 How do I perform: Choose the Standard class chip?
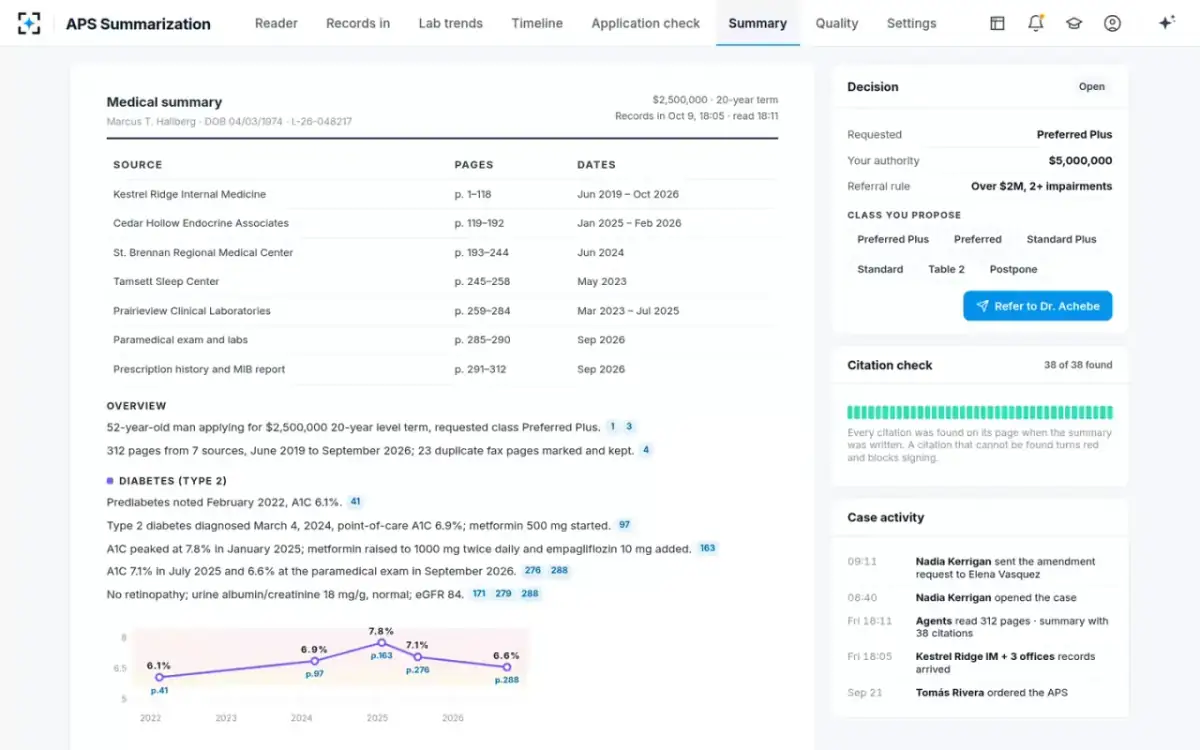[x=880, y=270]
